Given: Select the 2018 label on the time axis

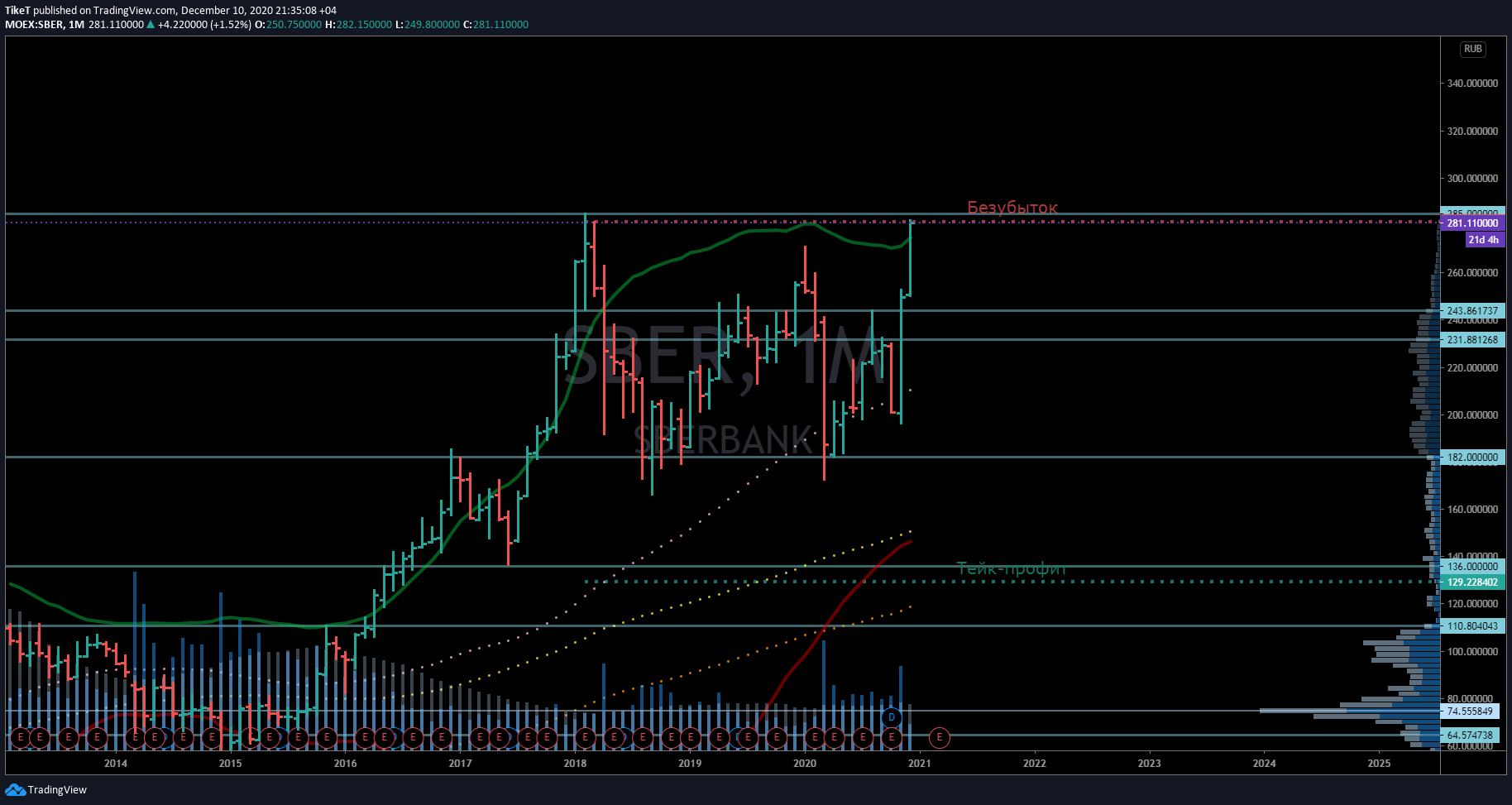Looking at the screenshot, I should pyautogui.click(x=576, y=764).
